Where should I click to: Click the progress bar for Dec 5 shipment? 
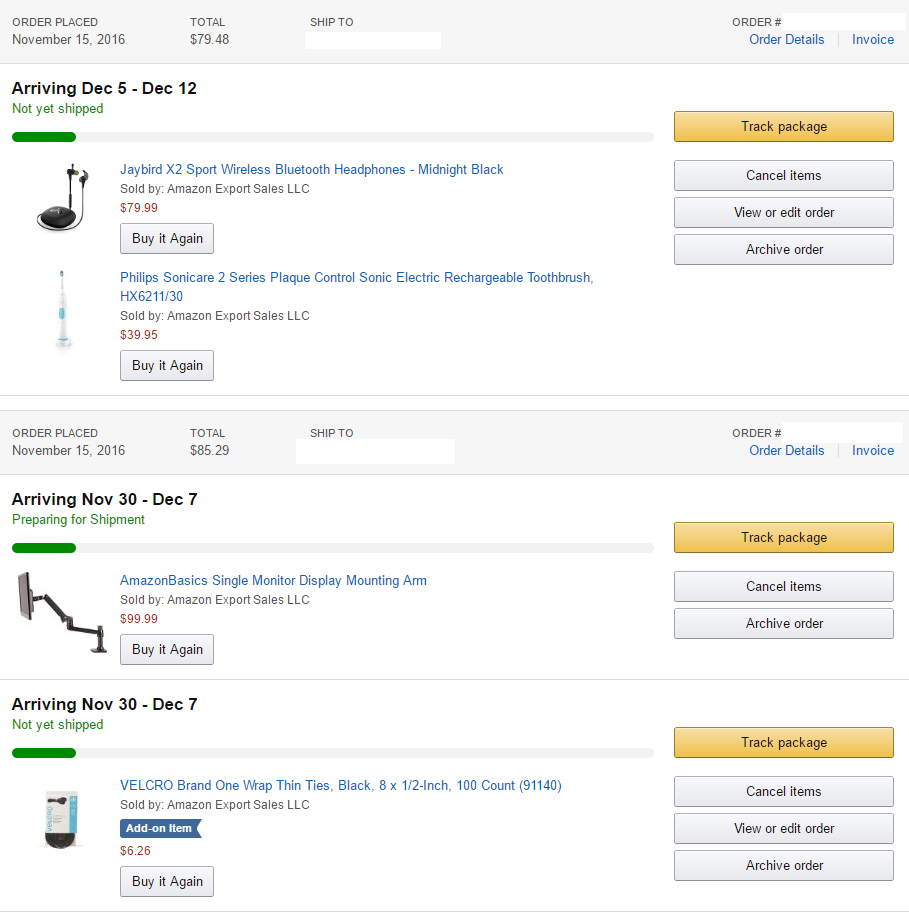(x=332, y=137)
